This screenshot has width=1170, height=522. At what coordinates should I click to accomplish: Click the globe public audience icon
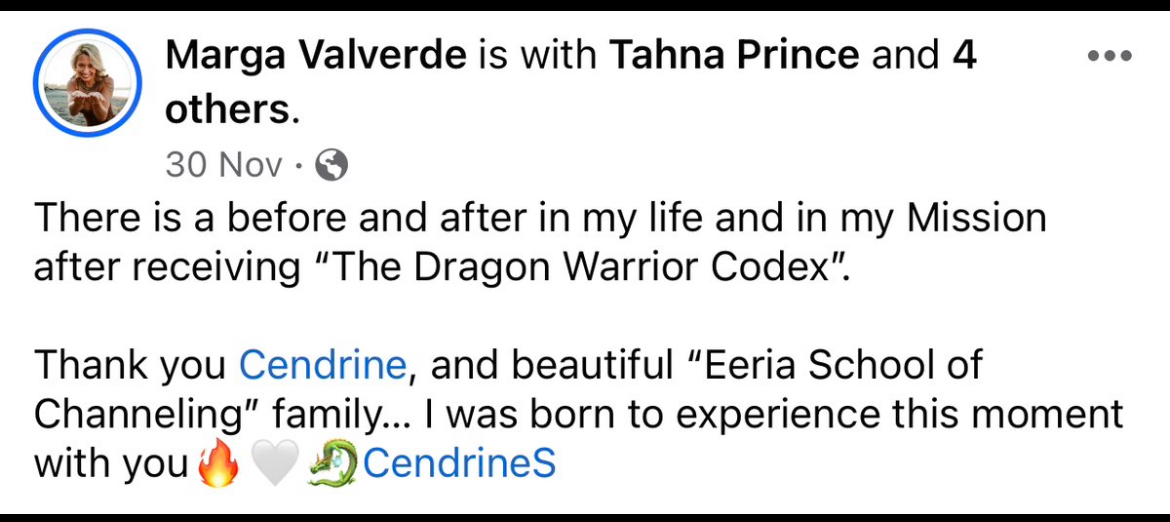[331, 165]
